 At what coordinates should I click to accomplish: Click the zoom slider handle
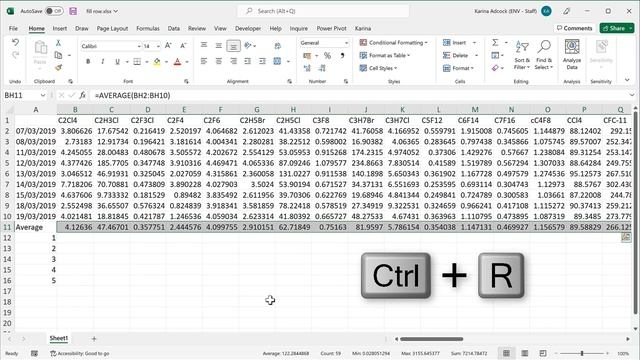click(582, 353)
